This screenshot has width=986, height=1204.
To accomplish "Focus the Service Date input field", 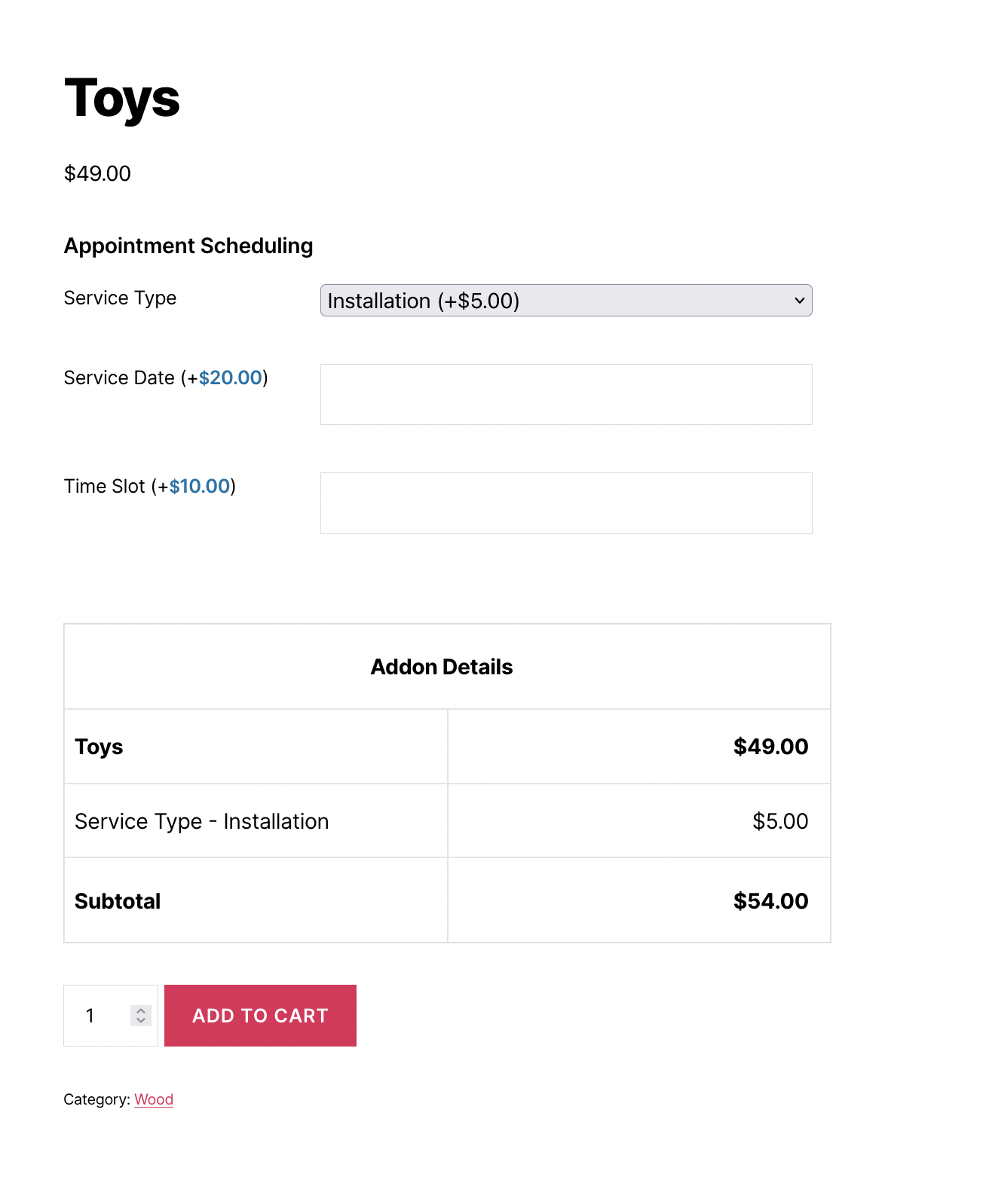I will 565,395.
